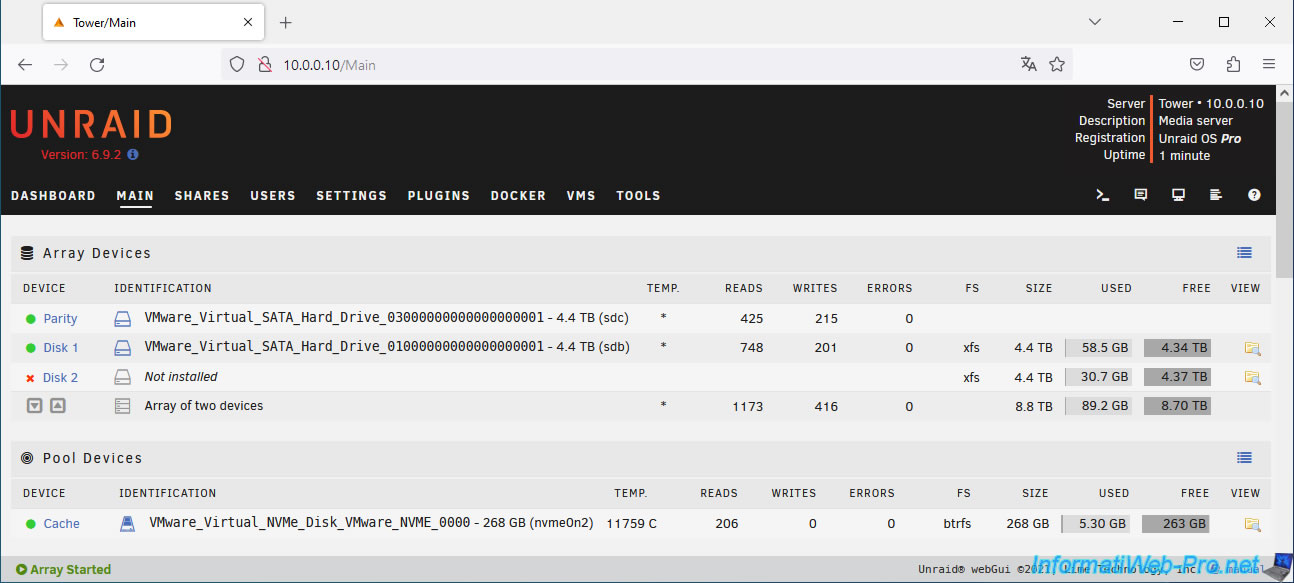Toggle Array Devices list view icon
The image size is (1294, 583).
[1244, 253]
